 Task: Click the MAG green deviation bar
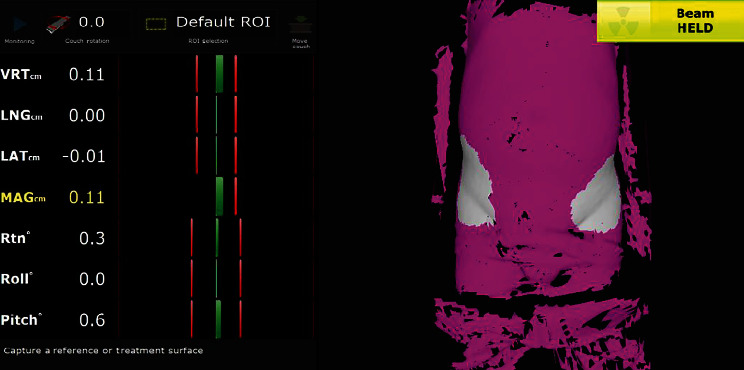coord(219,196)
